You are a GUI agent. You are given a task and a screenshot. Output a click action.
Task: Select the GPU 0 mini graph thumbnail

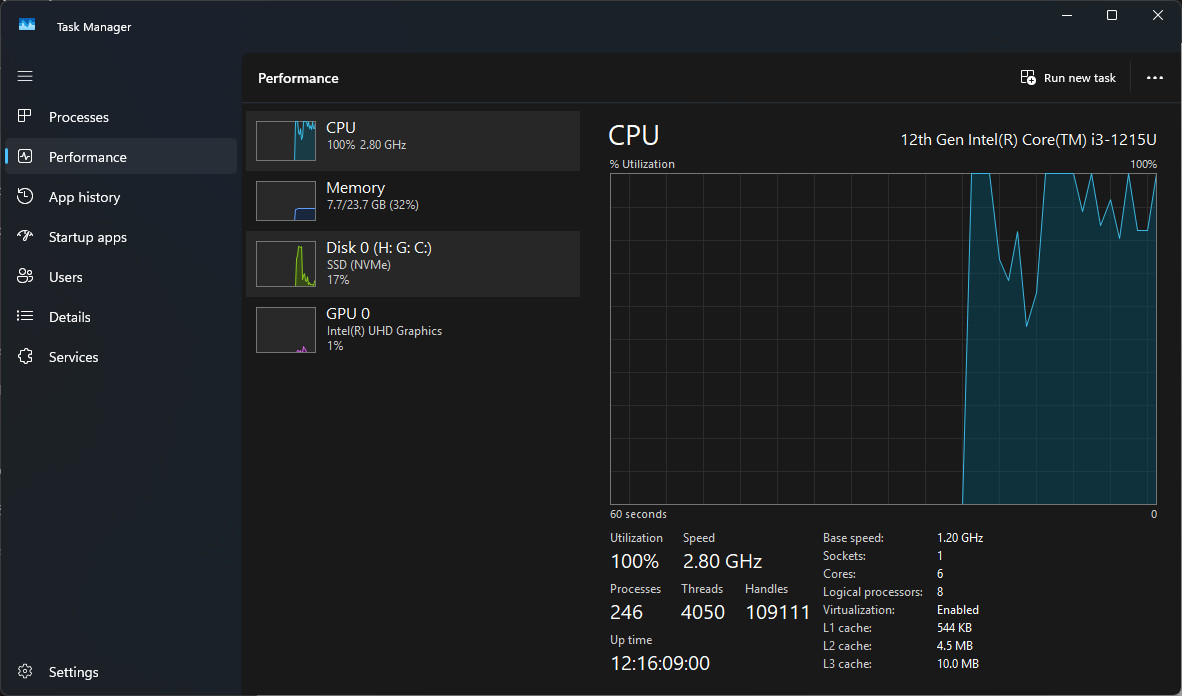286,330
